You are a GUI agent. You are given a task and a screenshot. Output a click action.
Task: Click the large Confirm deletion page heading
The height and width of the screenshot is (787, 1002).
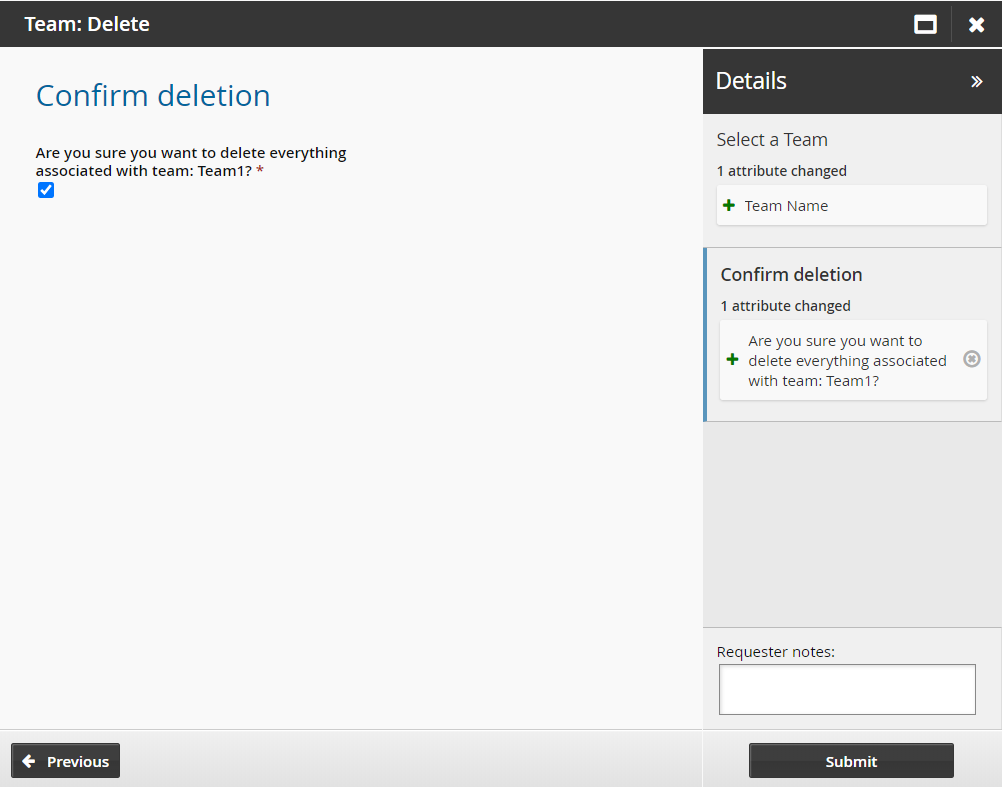tap(153, 96)
